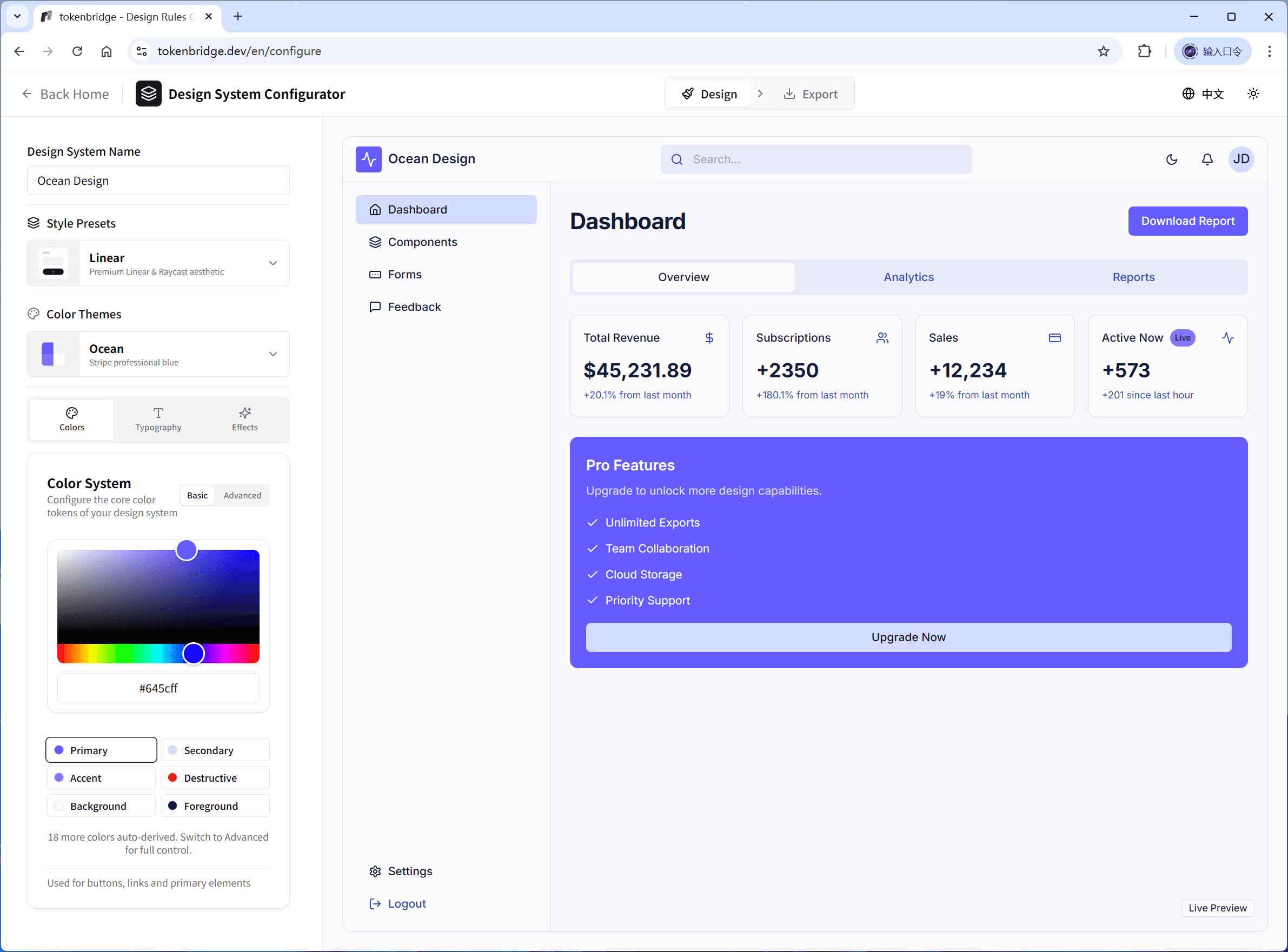
Task: Click the Search field in preview header
Action: pyautogui.click(x=815, y=159)
